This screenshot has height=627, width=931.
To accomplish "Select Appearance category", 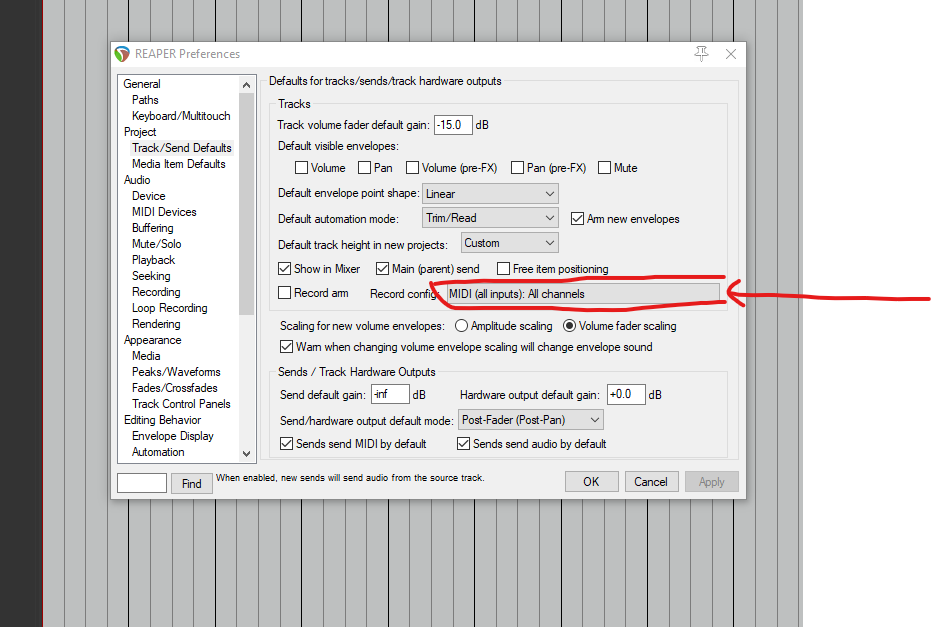I will 153,340.
